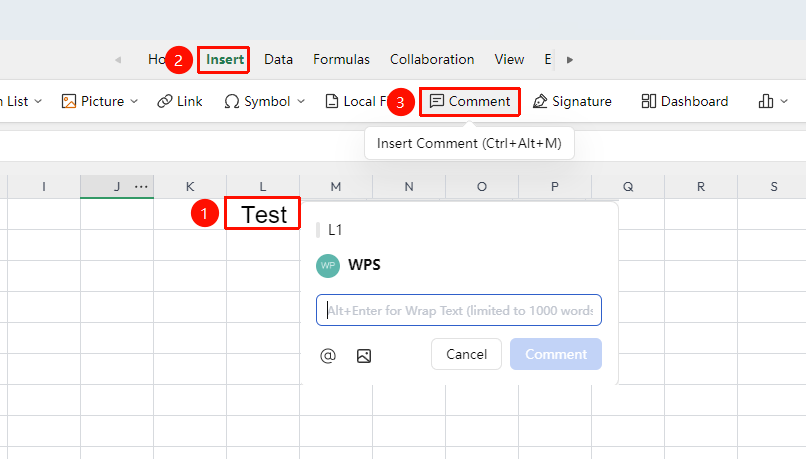Expand the Picture dropdown arrow
The width and height of the screenshot is (806, 459).
point(134,101)
